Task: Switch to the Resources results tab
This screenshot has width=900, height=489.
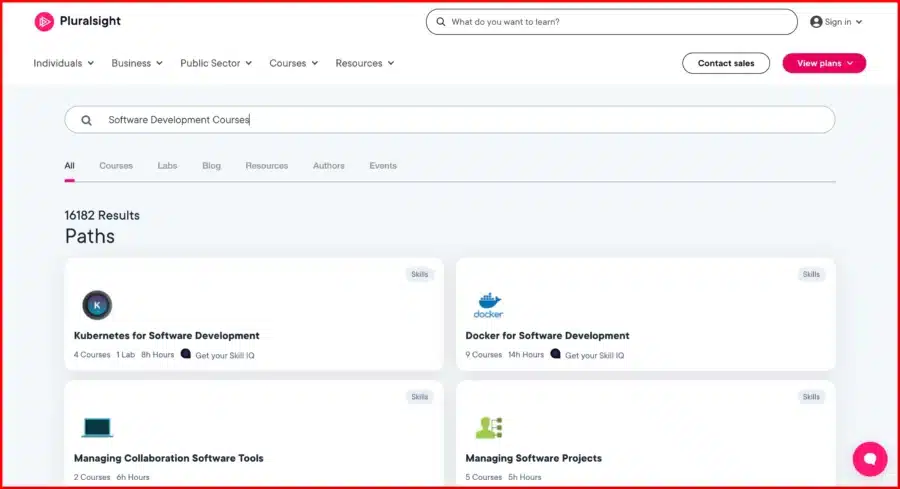Action: [266, 166]
